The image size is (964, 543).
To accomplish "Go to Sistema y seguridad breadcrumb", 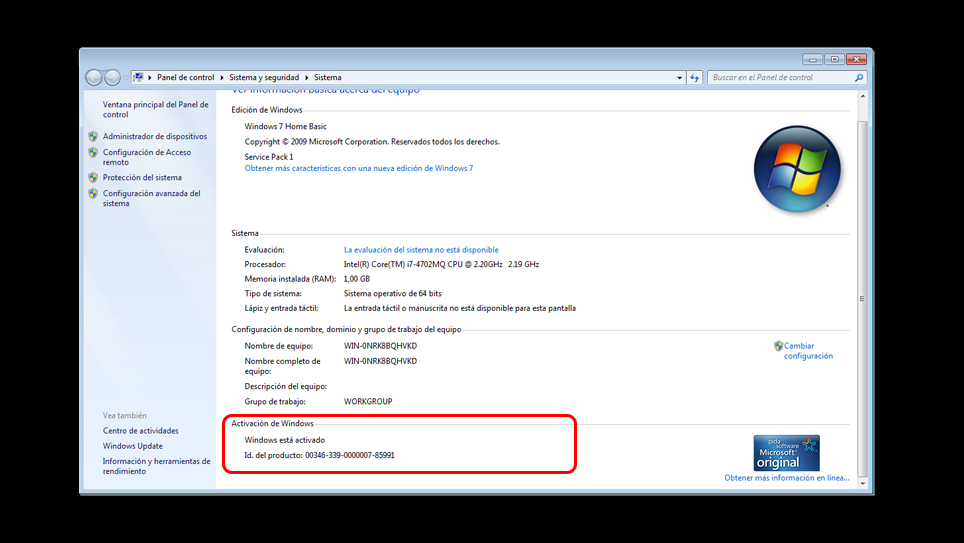I will coord(264,77).
